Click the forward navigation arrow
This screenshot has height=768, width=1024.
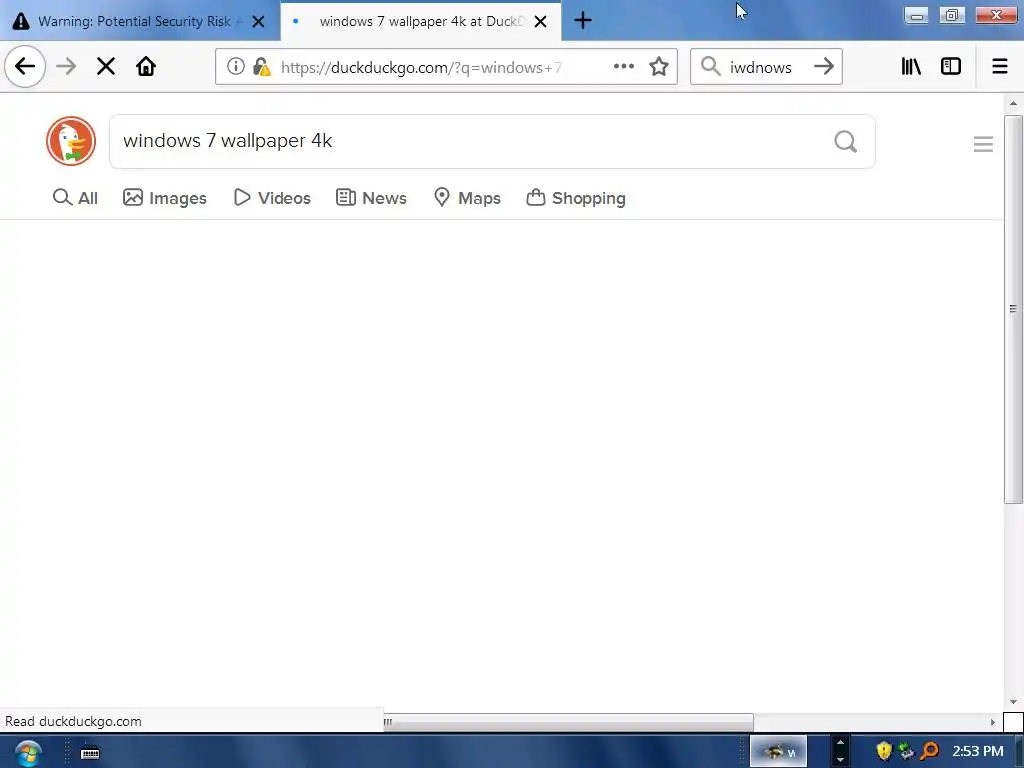pos(66,66)
